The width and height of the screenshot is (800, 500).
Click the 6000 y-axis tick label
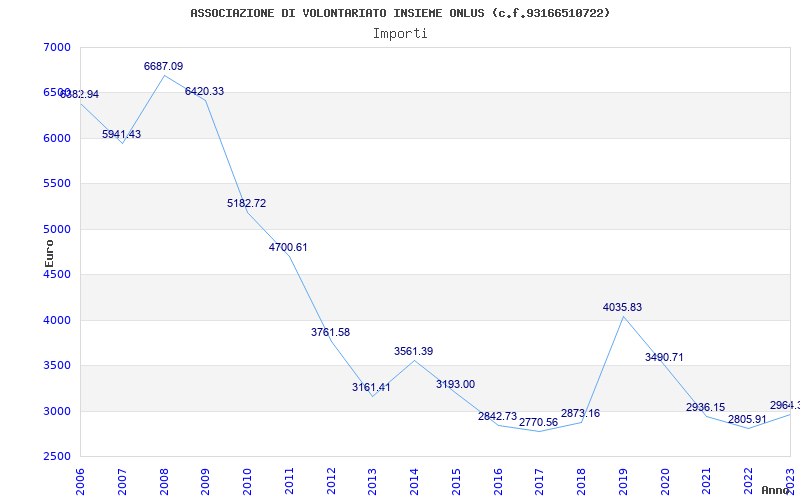click(x=55, y=138)
